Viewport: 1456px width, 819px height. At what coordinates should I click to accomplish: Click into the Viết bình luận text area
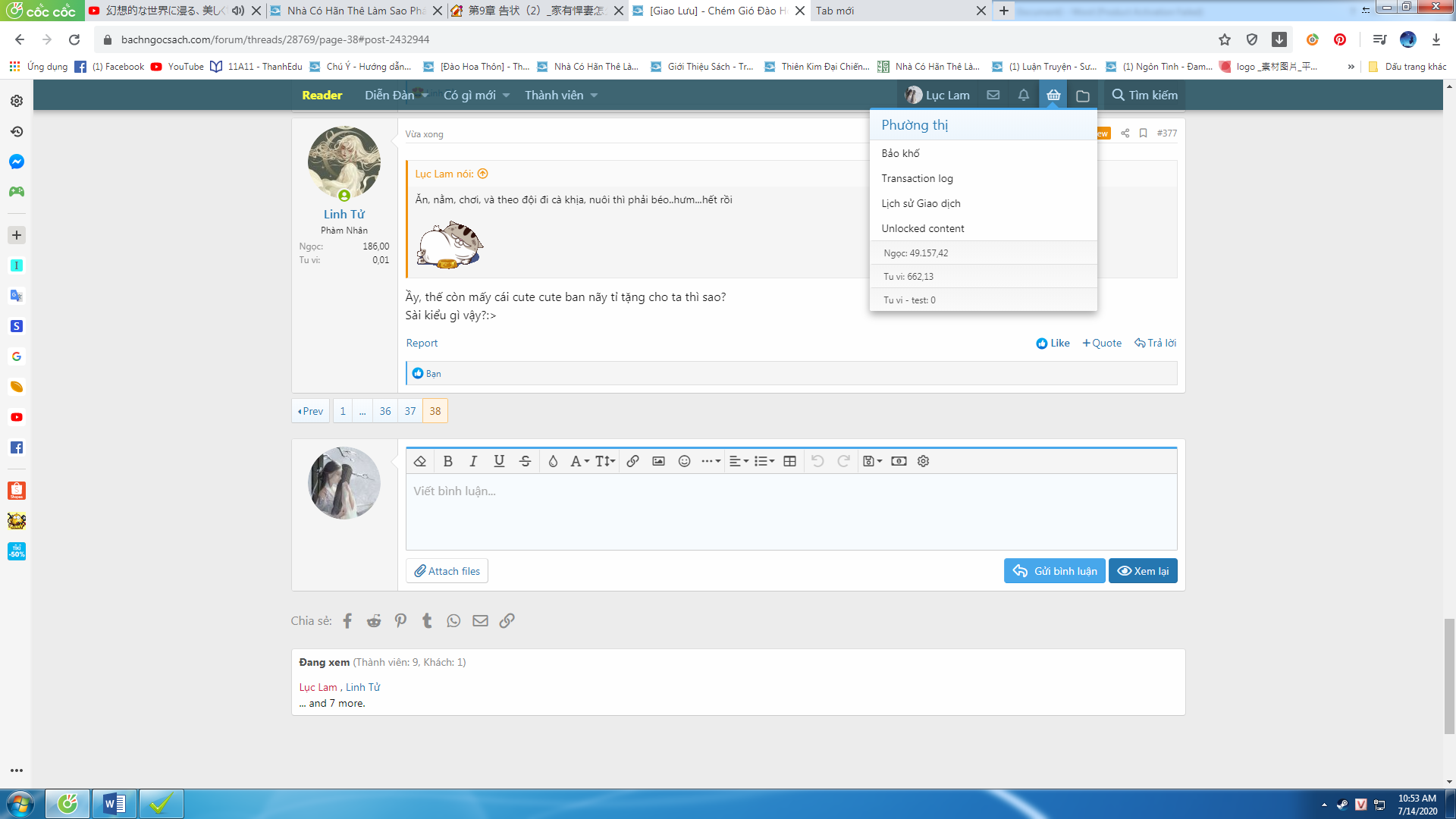(x=790, y=512)
